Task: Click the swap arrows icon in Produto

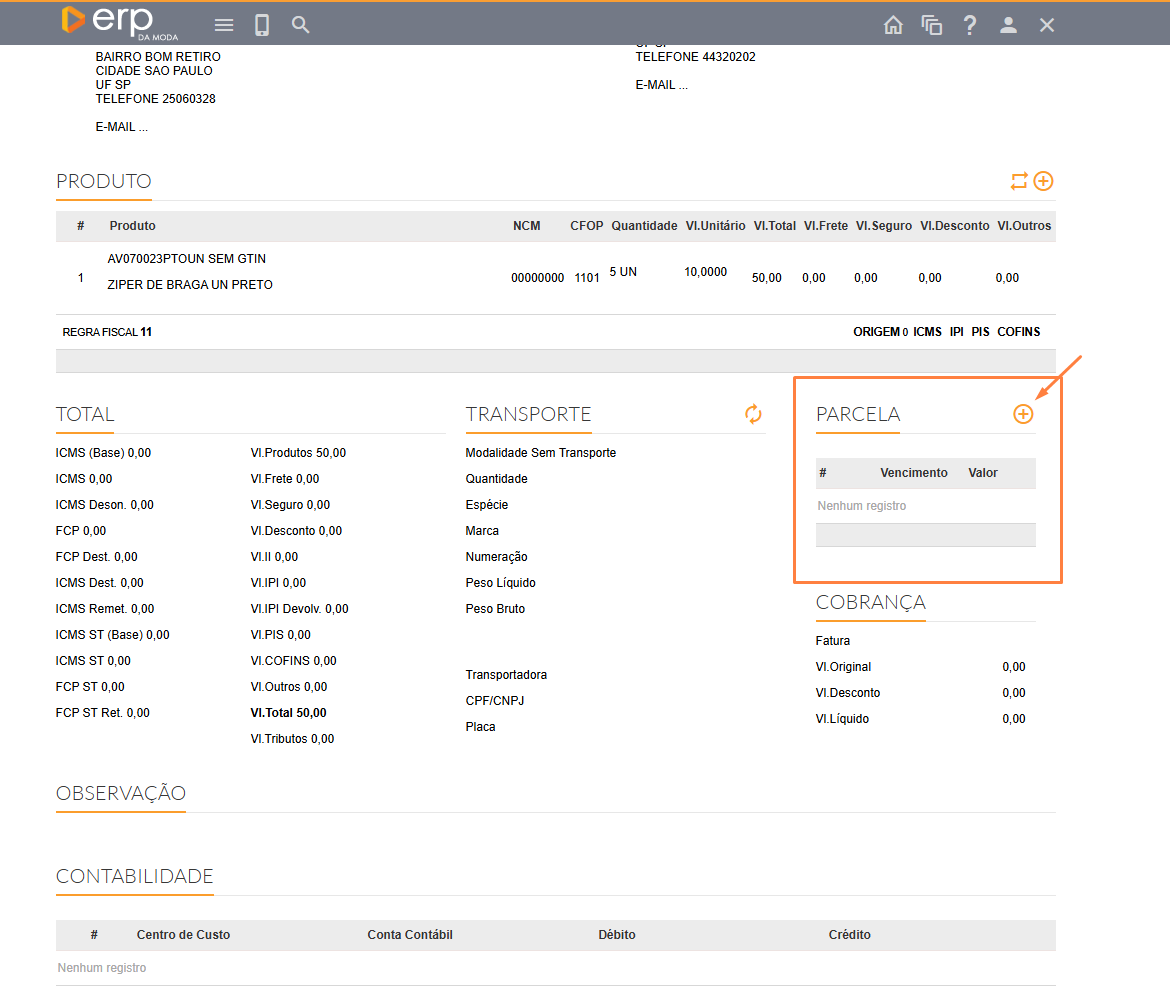Action: coord(1018,181)
